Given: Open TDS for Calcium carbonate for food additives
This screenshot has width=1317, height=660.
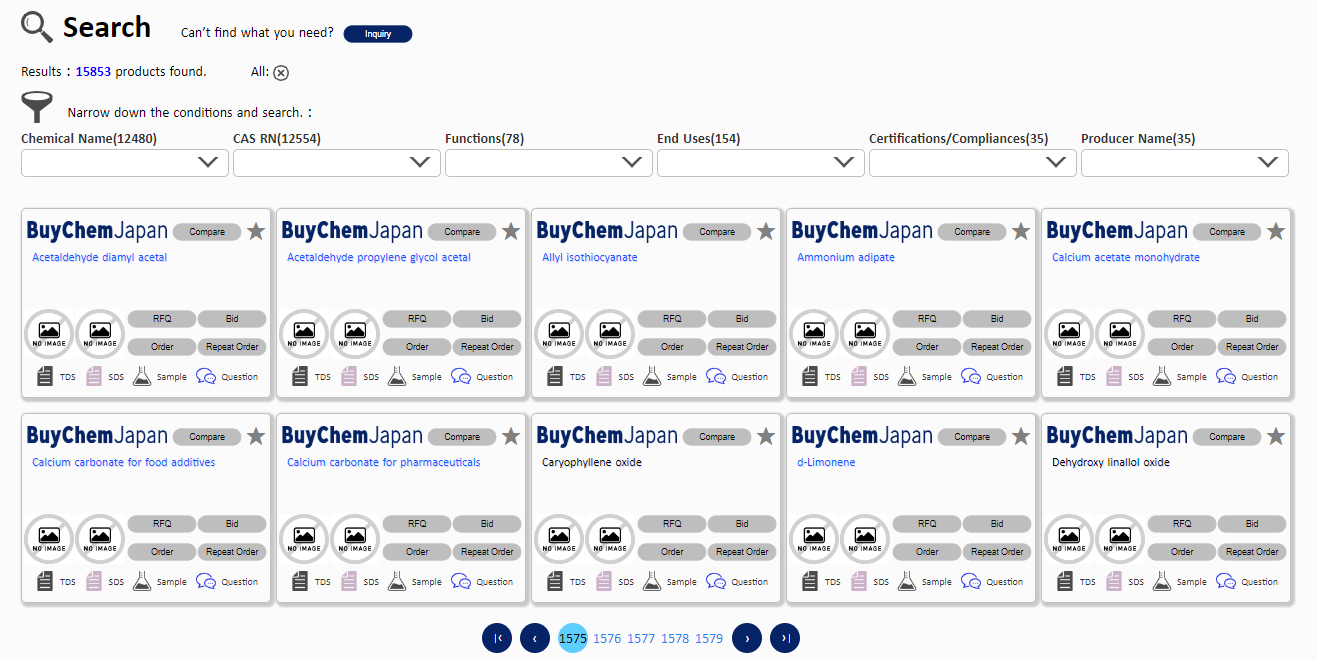Looking at the screenshot, I should (x=45, y=582).
